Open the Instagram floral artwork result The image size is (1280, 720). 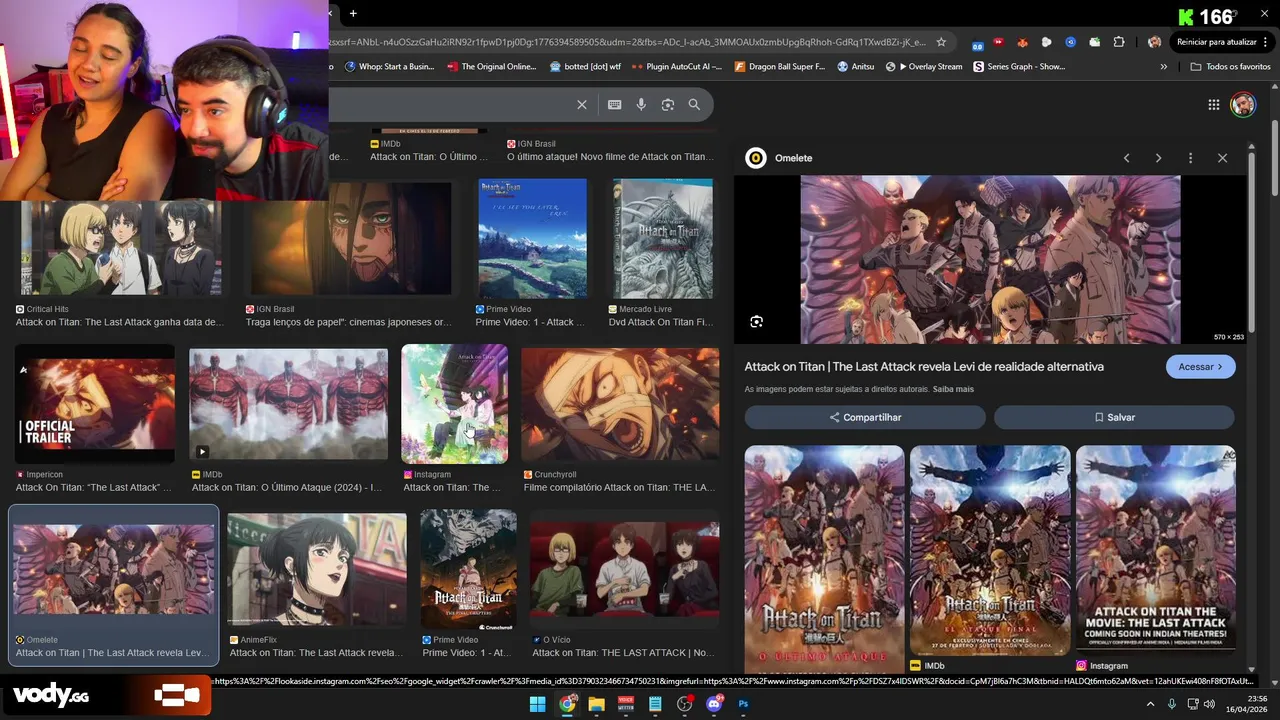tap(455, 404)
